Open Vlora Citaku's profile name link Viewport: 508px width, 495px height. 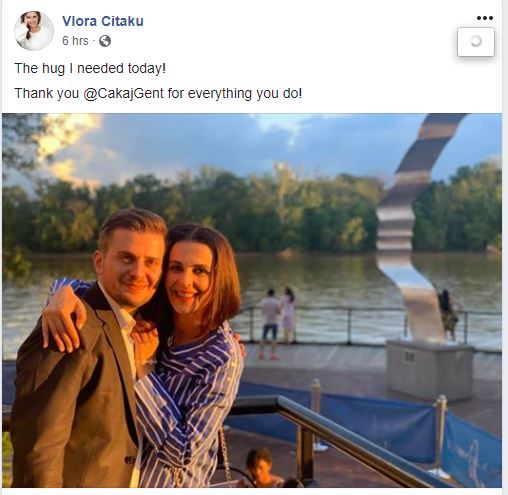tap(103, 21)
